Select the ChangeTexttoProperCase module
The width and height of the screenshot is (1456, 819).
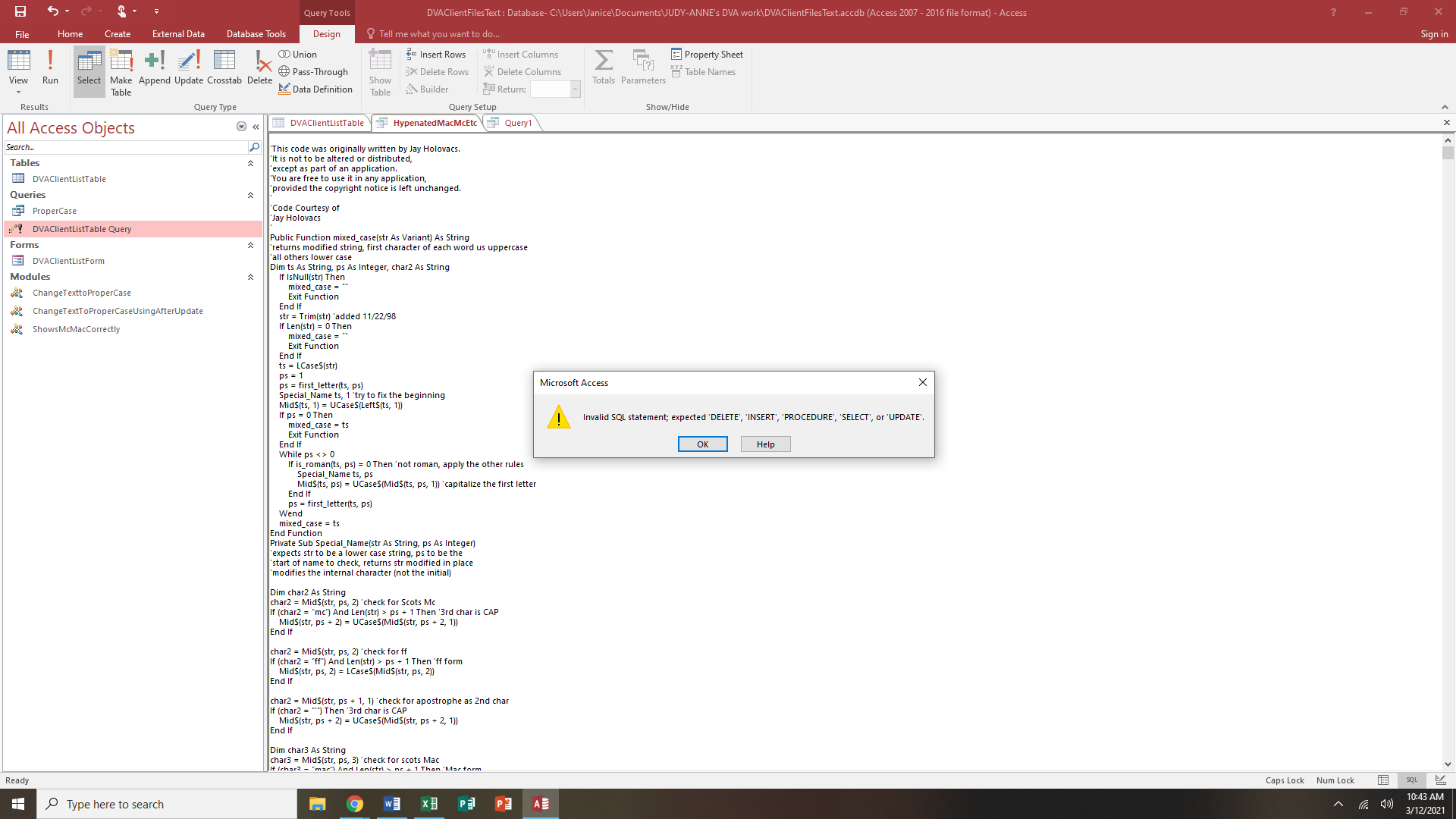click(82, 293)
